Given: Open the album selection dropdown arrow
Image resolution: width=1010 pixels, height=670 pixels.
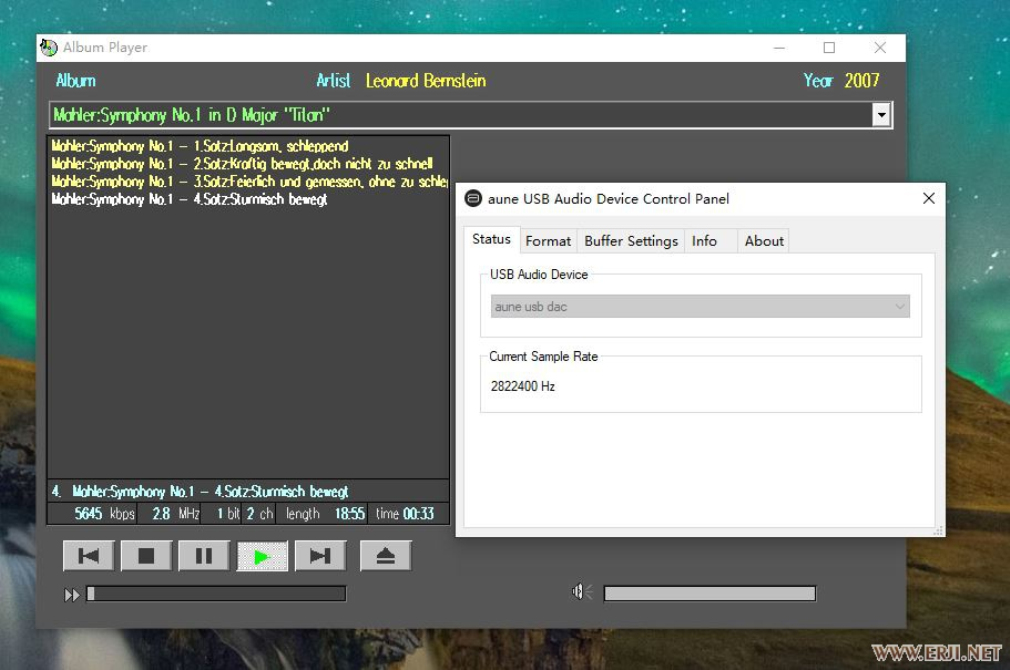Looking at the screenshot, I should click(x=881, y=115).
